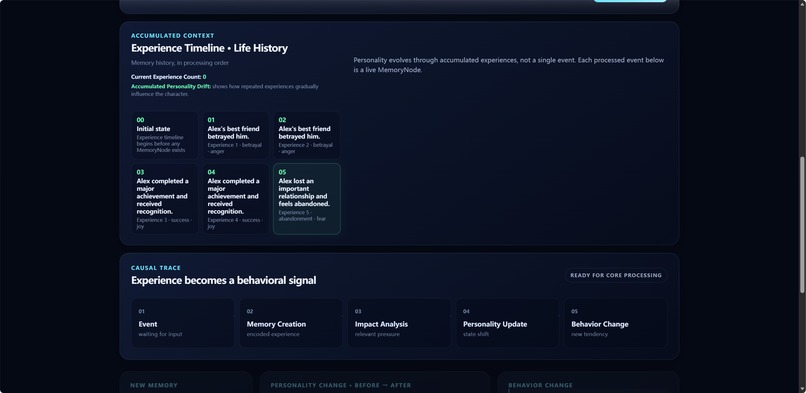Click the Personality evolves description paragraph
The image size is (806, 393).
point(508,65)
